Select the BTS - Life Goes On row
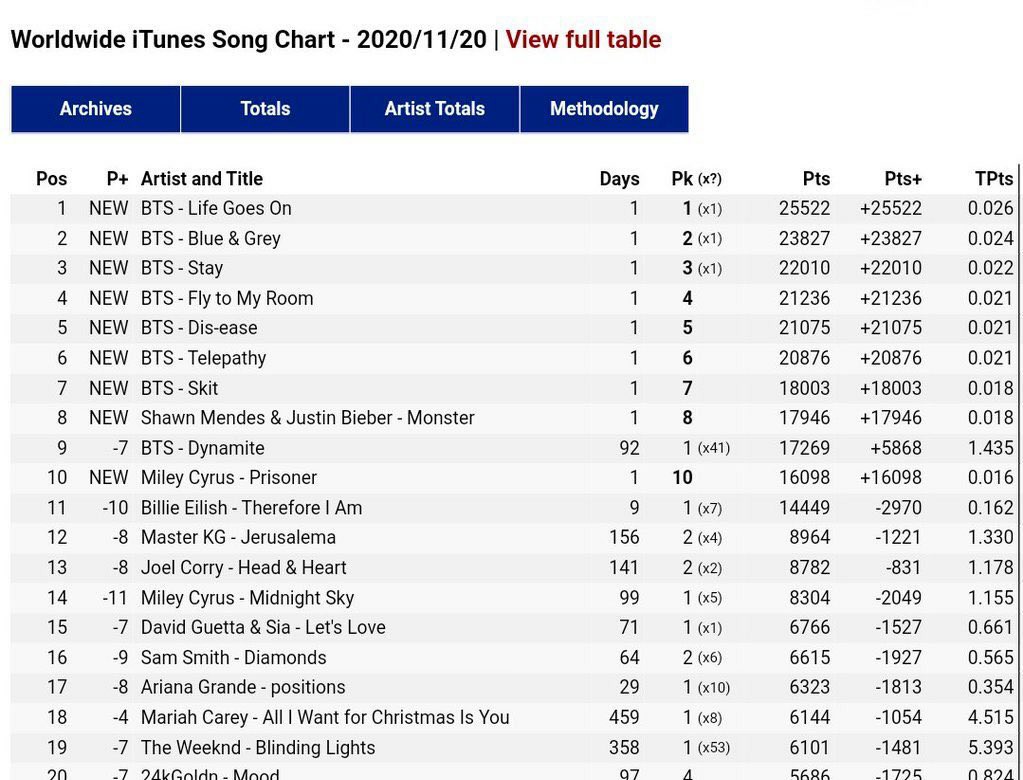This screenshot has height=780, width=1023. [216, 209]
